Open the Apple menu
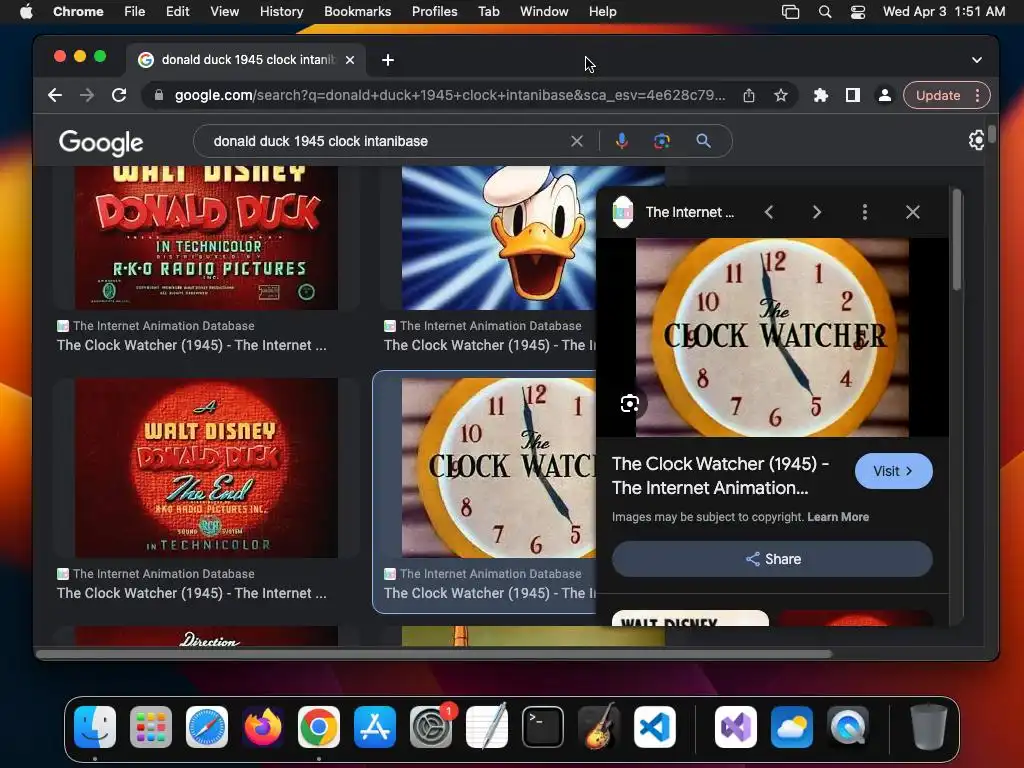 click(x=26, y=12)
